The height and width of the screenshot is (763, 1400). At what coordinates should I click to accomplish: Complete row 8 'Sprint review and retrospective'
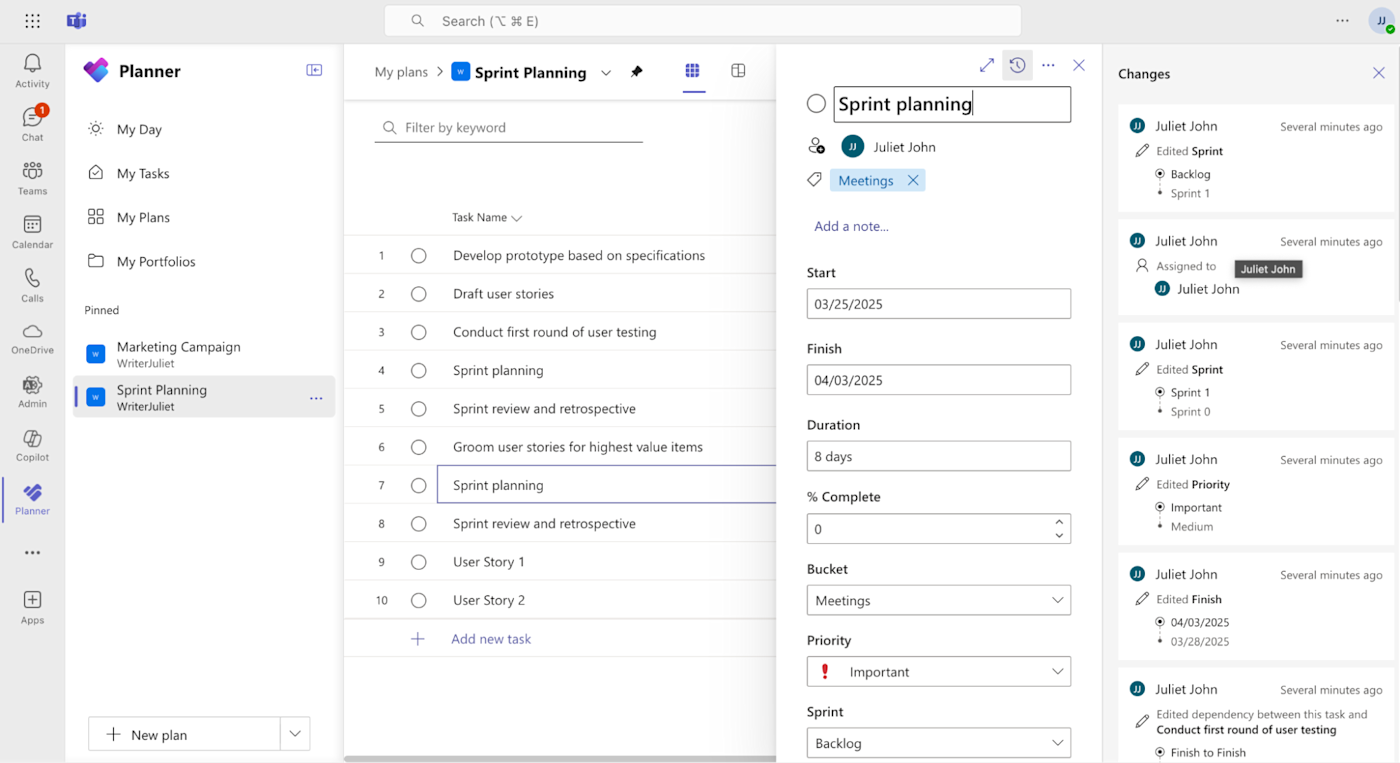coord(419,524)
